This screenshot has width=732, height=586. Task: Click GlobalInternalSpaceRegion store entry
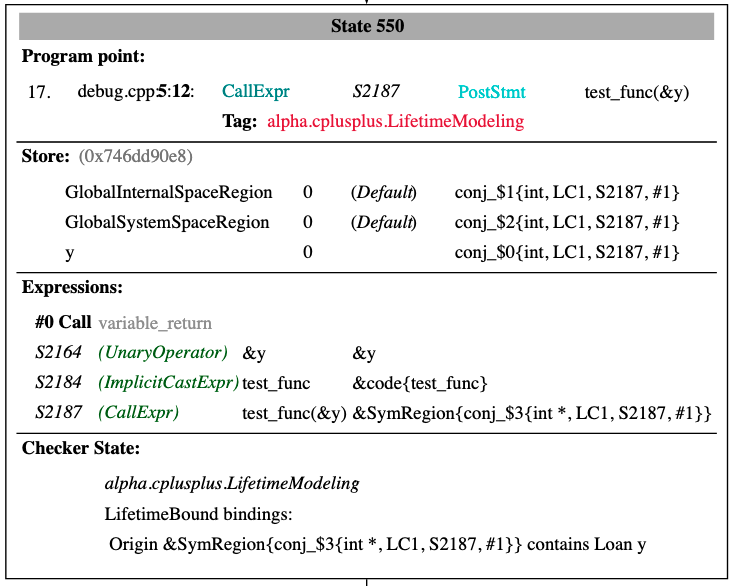169,192
